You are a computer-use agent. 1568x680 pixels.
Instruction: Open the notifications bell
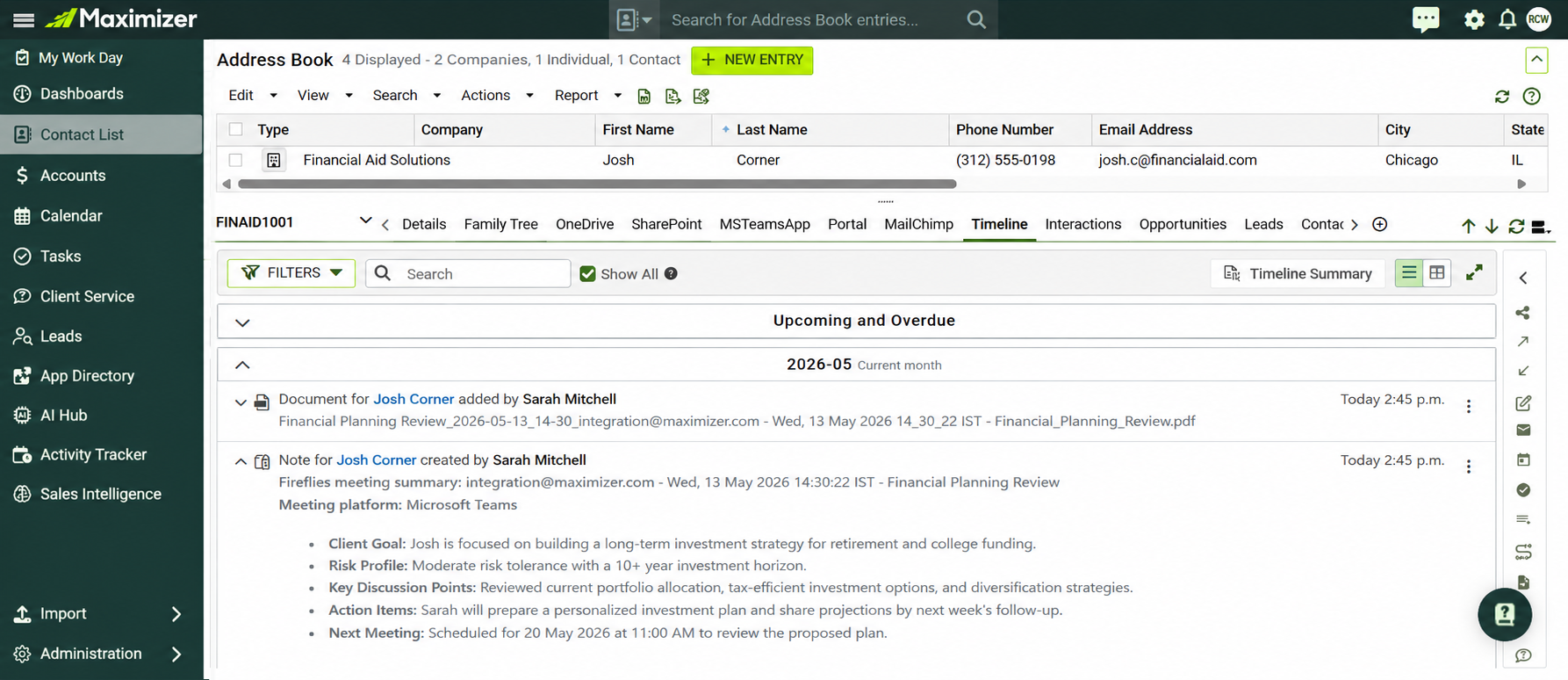point(1507,19)
